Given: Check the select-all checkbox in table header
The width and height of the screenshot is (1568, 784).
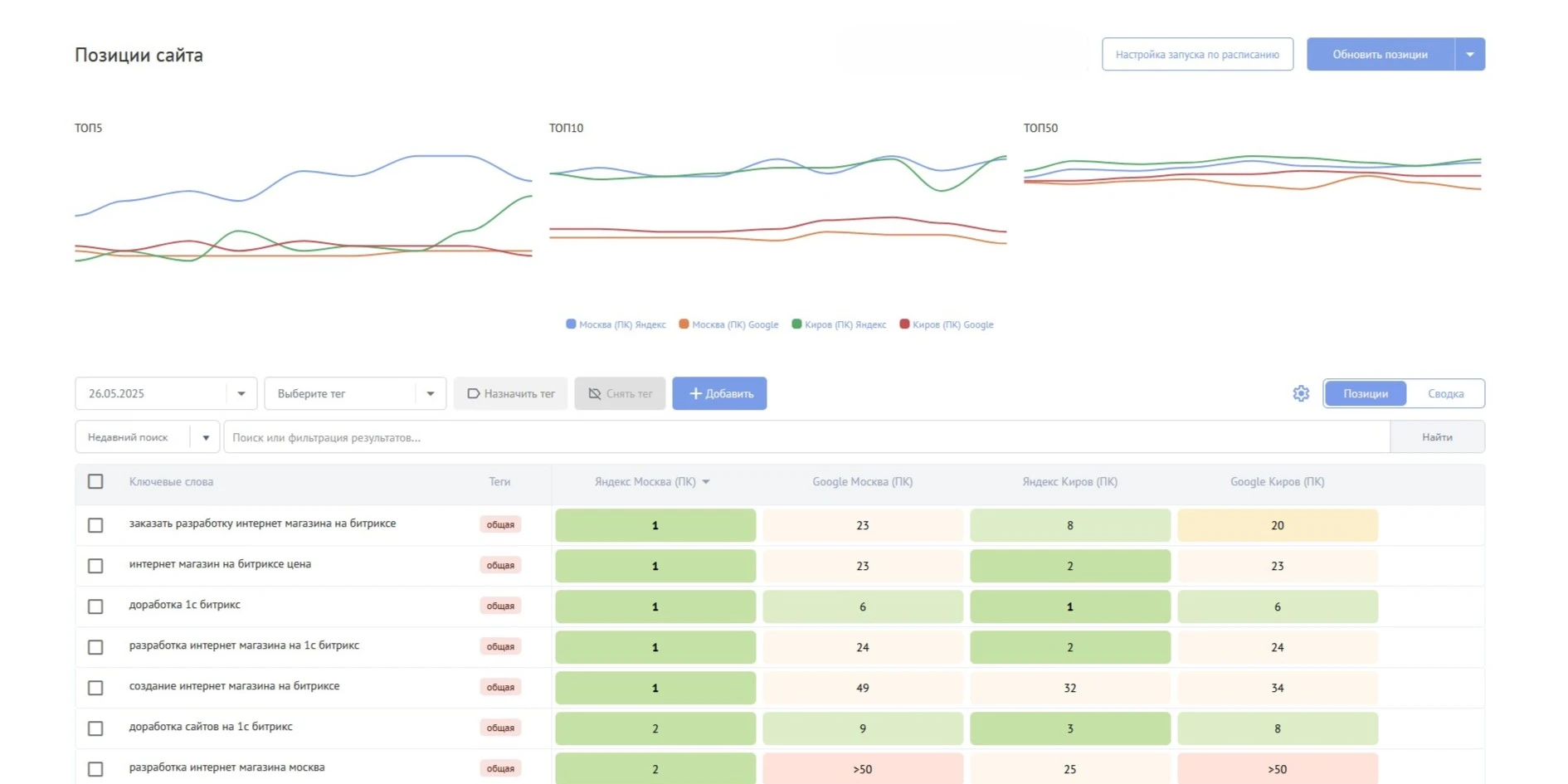Looking at the screenshot, I should 95,481.
